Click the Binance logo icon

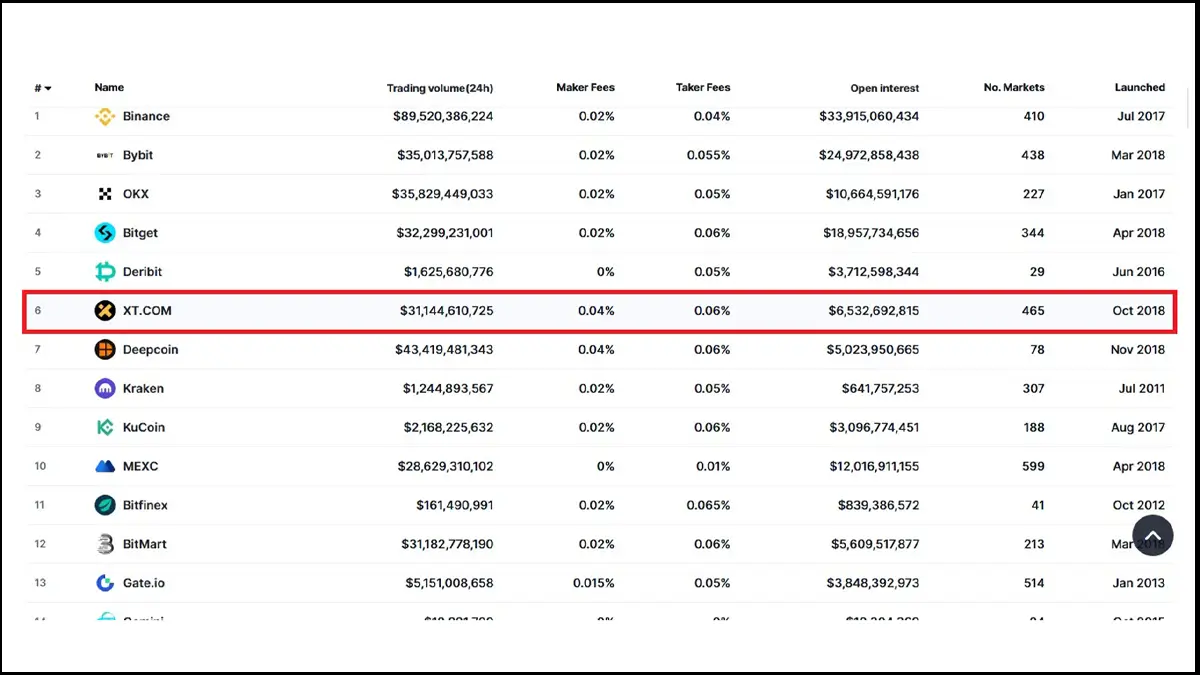click(x=105, y=116)
